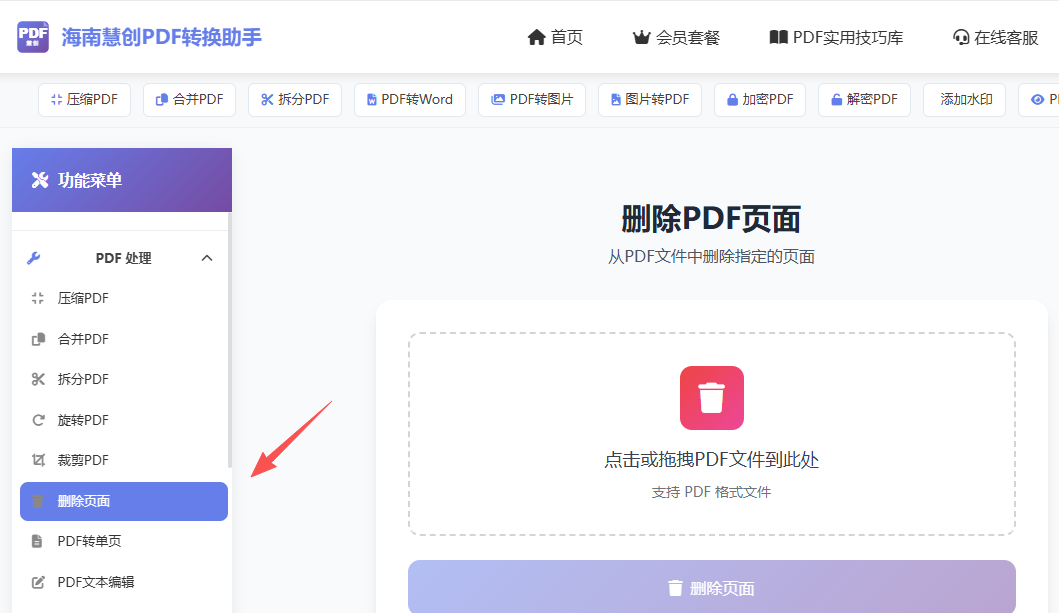Click 拆分PDF label in top toolbar
The image size is (1059, 613).
[x=304, y=100]
